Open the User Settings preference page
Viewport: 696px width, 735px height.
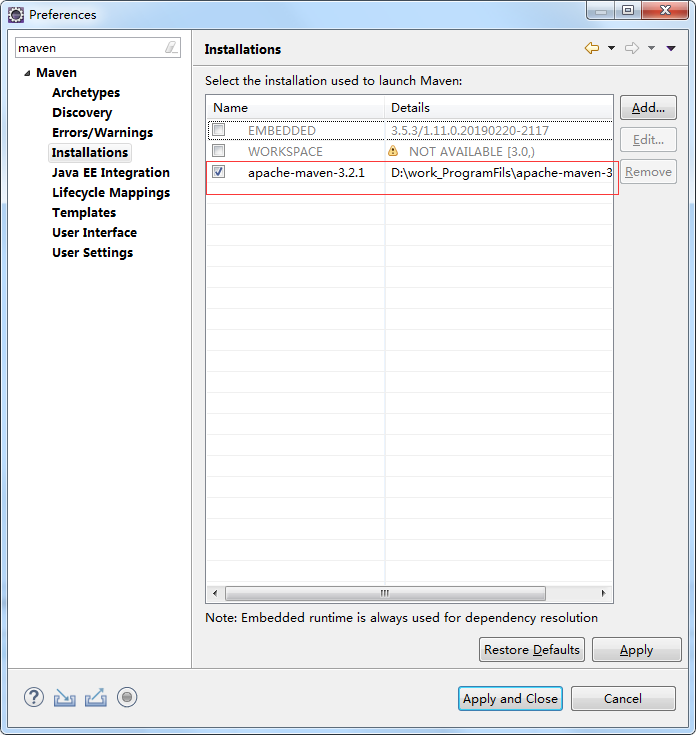tap(92, 253)
